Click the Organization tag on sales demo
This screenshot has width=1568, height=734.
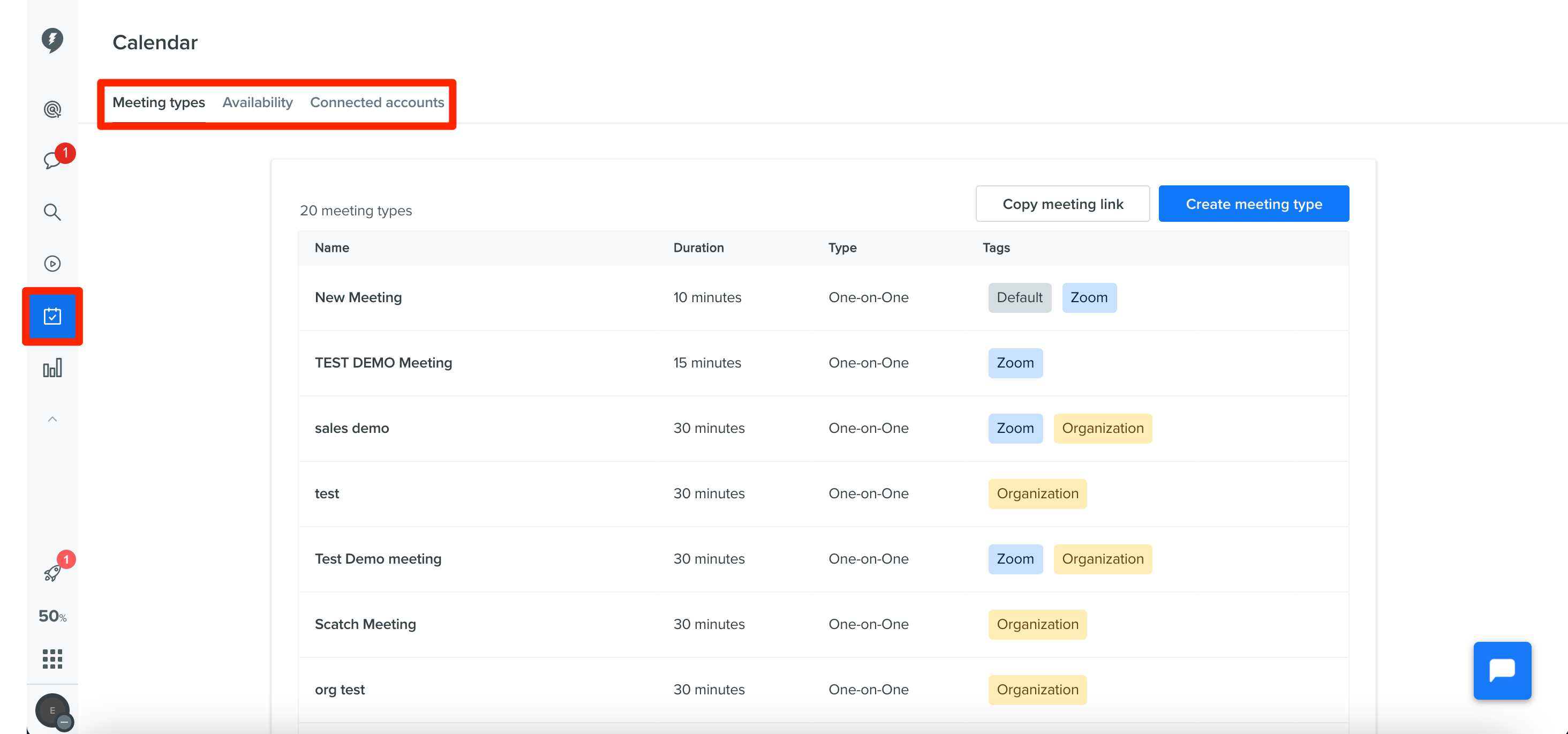coord(1102,428)
